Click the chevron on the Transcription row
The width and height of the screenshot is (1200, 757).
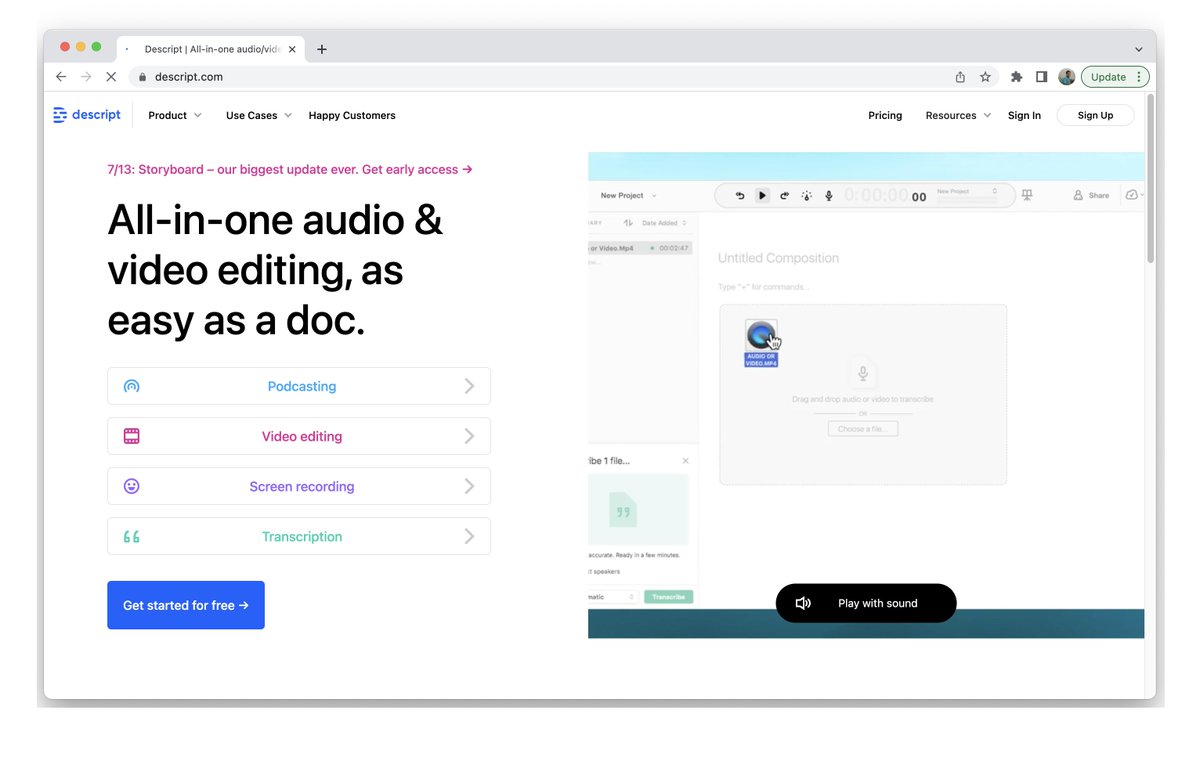pyautogui.click(x=469, y=537)
